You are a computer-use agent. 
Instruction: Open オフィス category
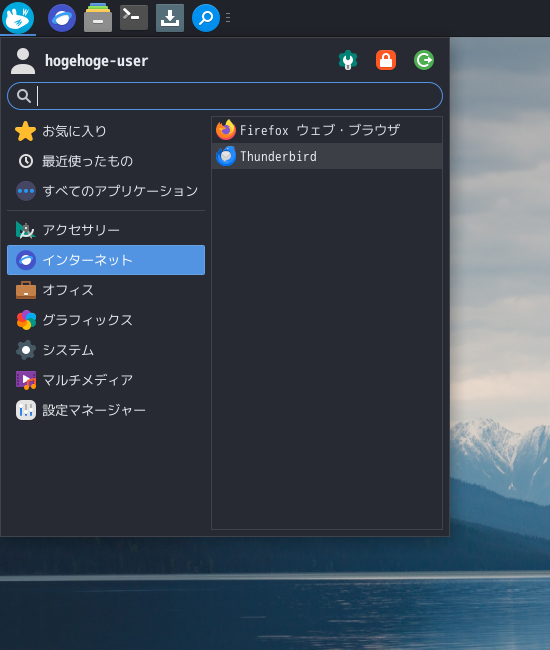106,290
